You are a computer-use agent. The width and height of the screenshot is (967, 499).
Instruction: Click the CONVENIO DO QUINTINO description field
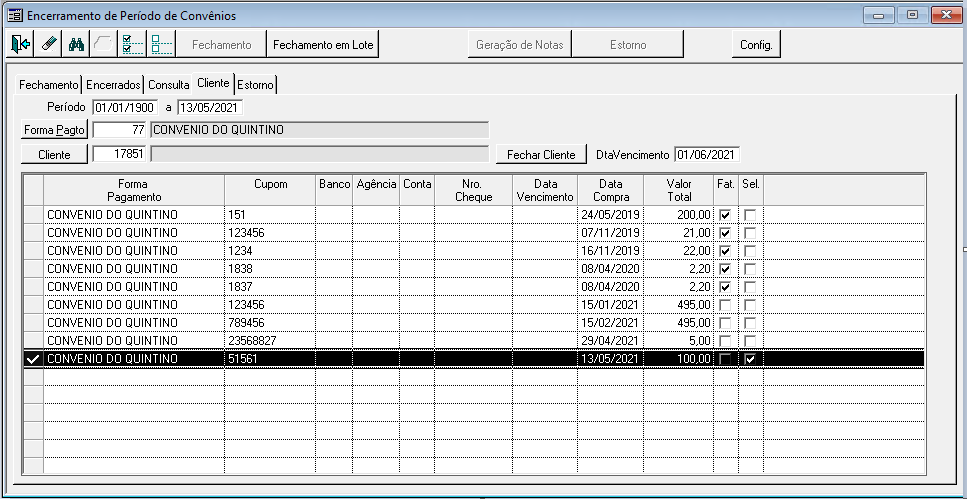319,130
